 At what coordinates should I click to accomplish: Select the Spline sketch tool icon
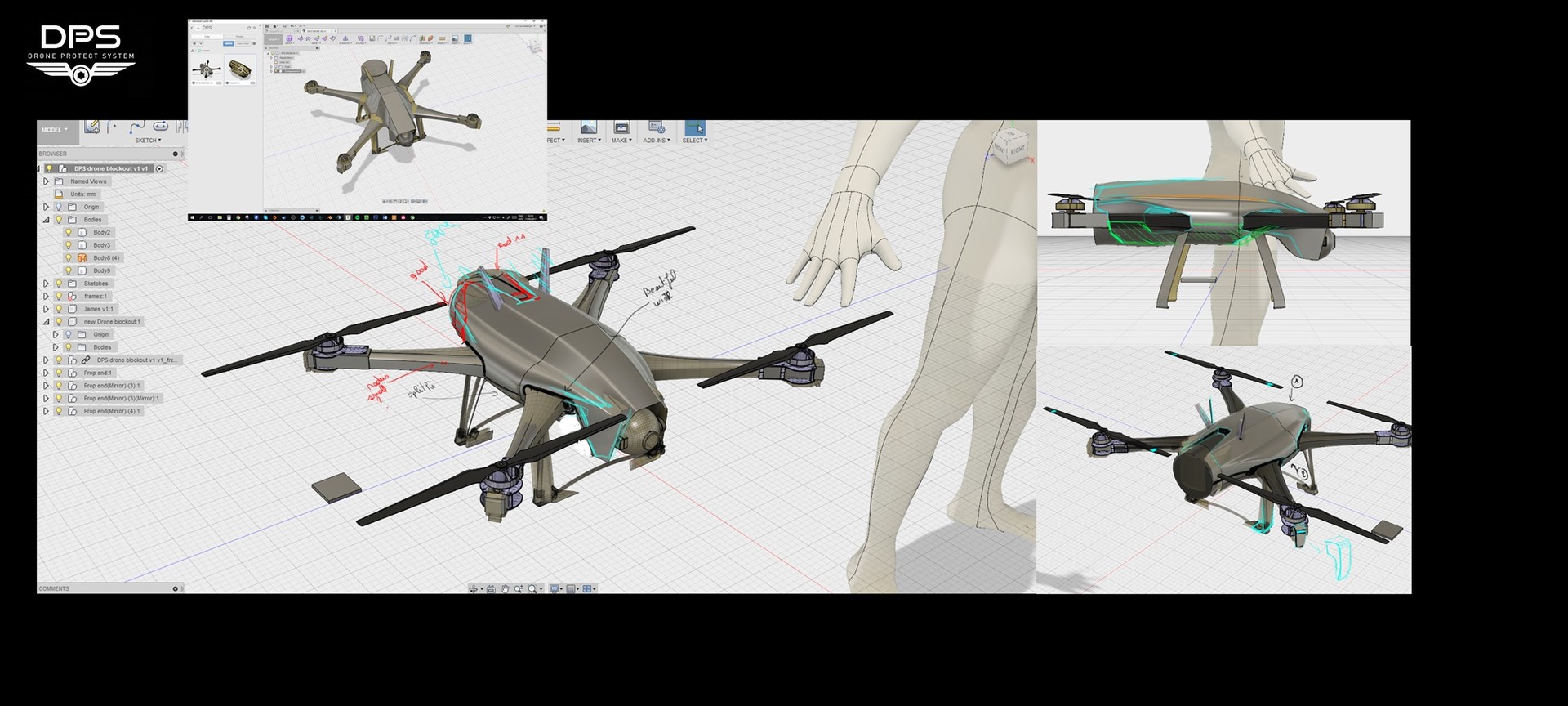pyautogui.click(x=137, y=127)
